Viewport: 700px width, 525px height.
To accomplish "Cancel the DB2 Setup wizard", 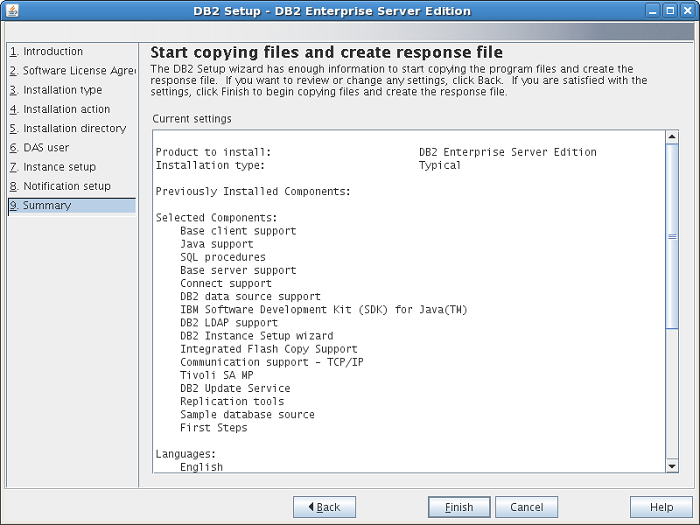I will [x=526, y=507].
